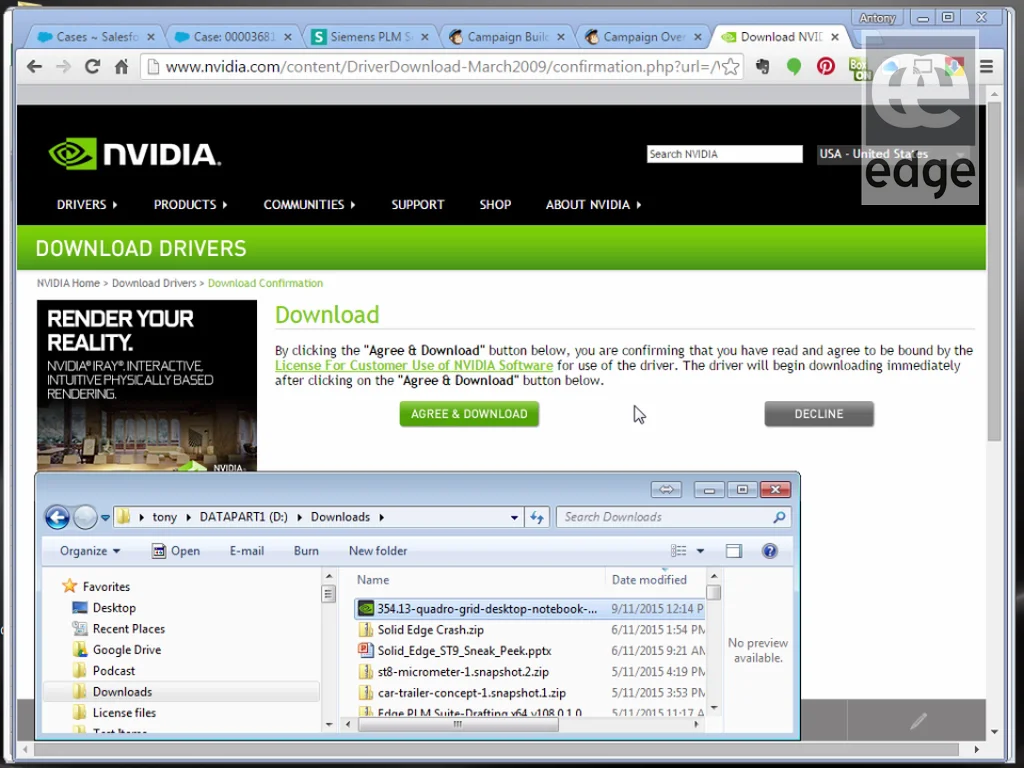Reload the NVIDIA page
Image resolution: width=1024 pixels, height=768 pixels.
click(x=92, y=66)
